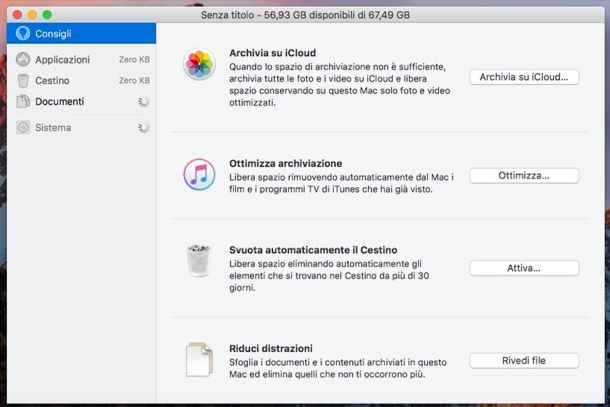Click the Documenti sidebar document icon
The width and height of the screenshot is (610, 407).
pos(23,102)
